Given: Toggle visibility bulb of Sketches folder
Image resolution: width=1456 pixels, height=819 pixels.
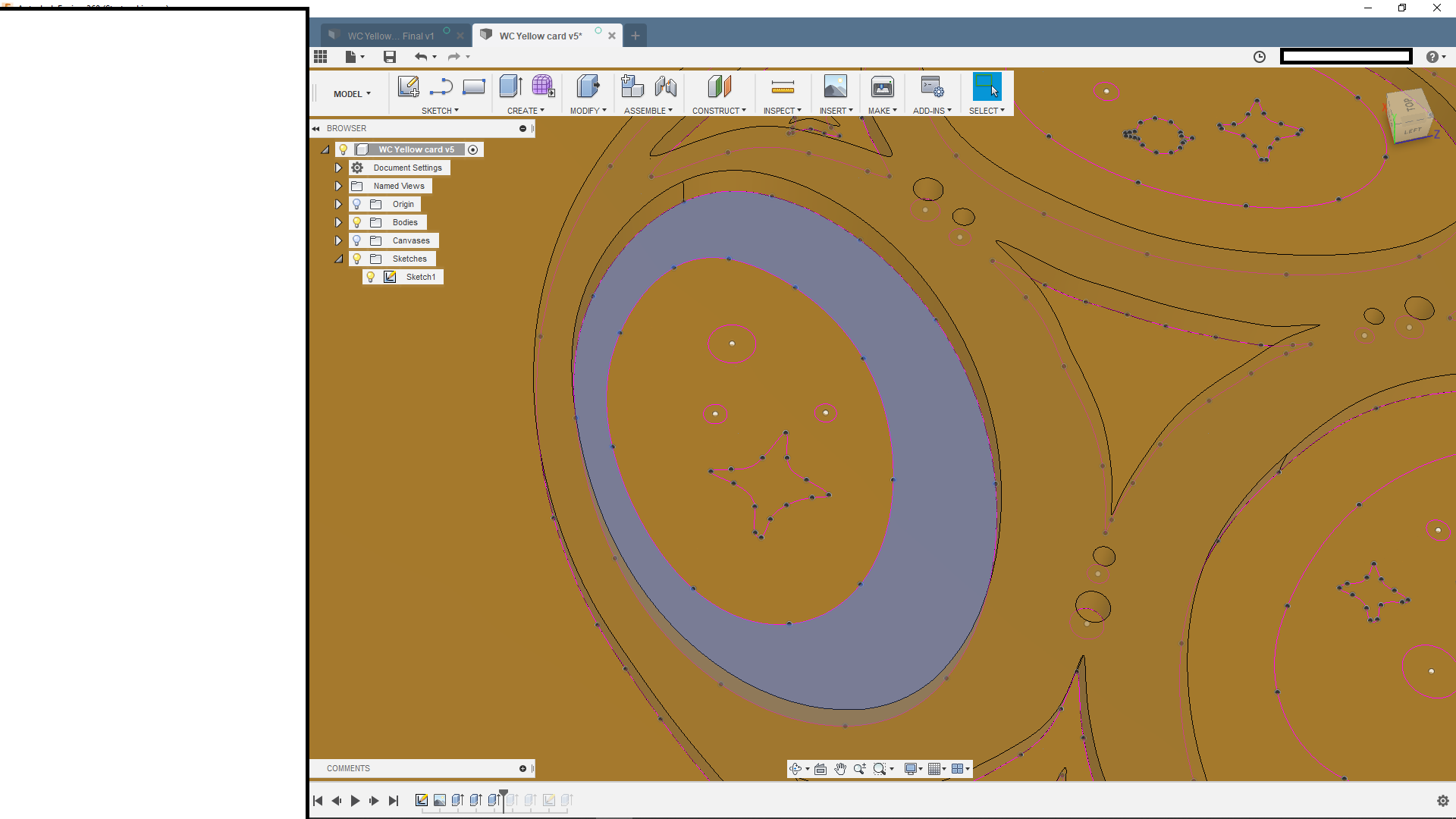Looking at the screenshot, I should 357,259.
